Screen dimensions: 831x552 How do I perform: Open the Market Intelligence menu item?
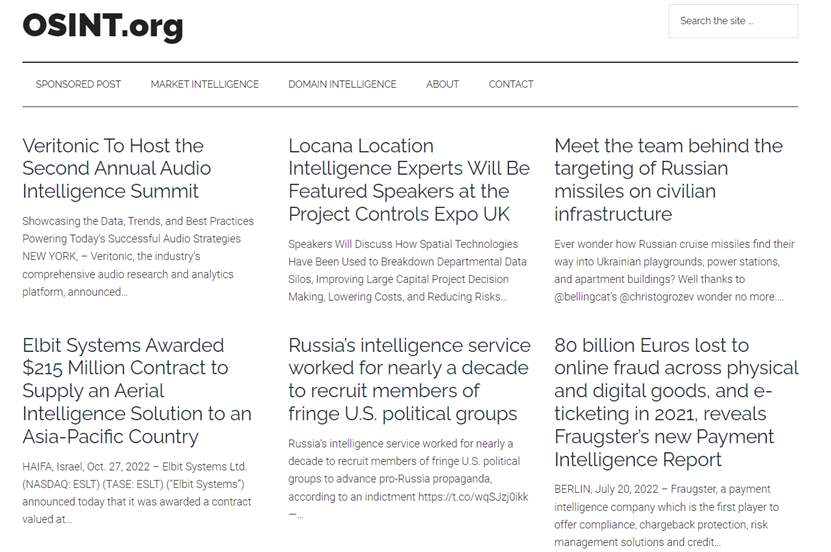(x=205, y=84)
